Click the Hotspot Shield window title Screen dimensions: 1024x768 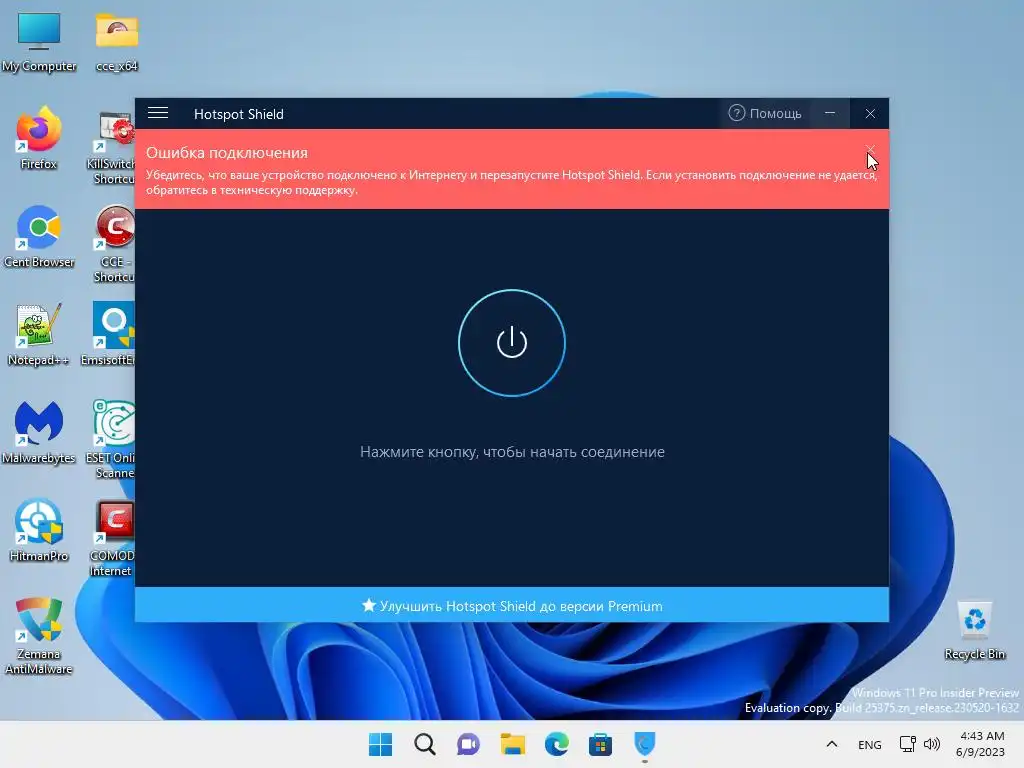(x=238, y=114)
